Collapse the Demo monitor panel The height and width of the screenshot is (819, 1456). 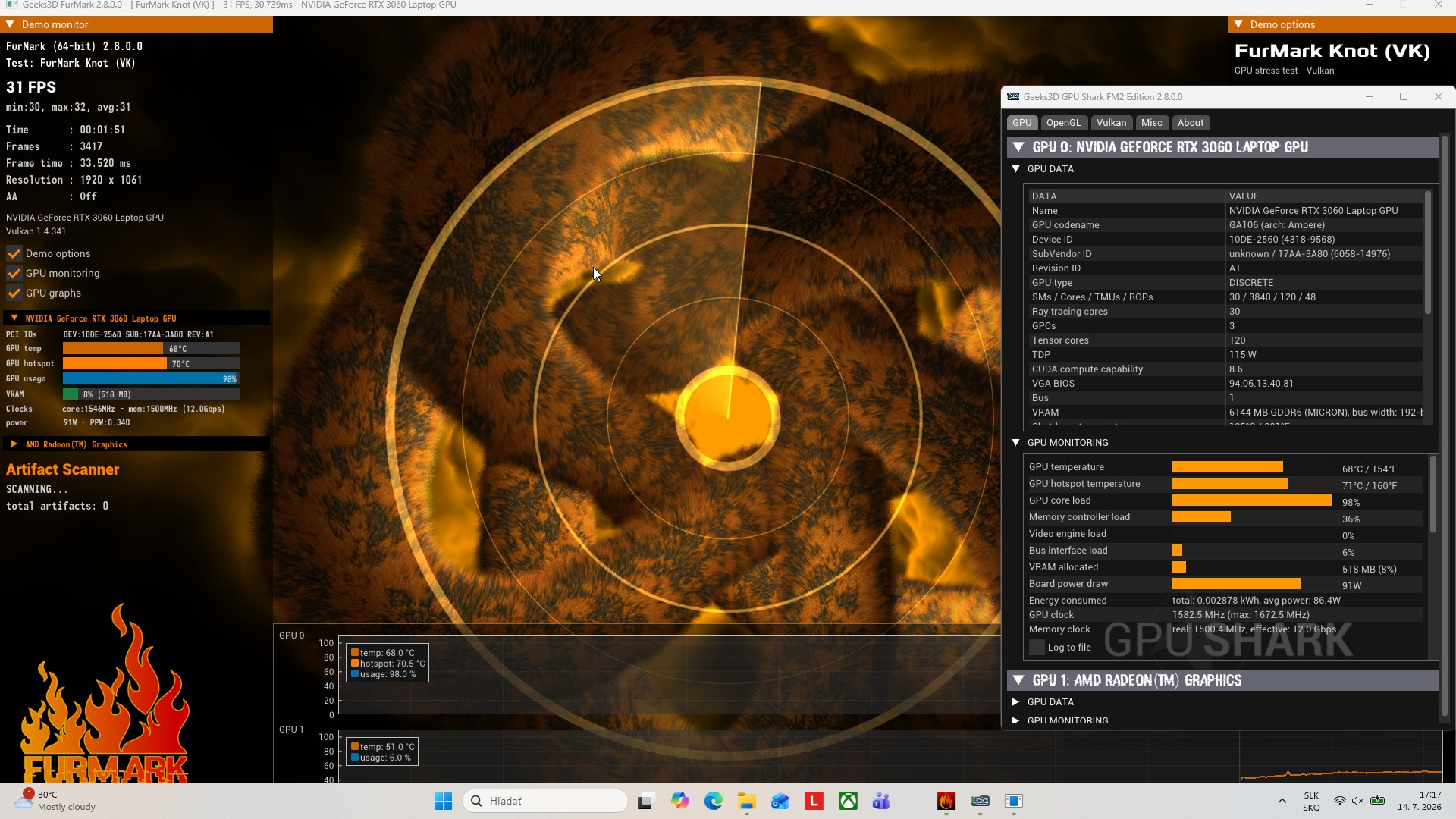pos(11,24)
